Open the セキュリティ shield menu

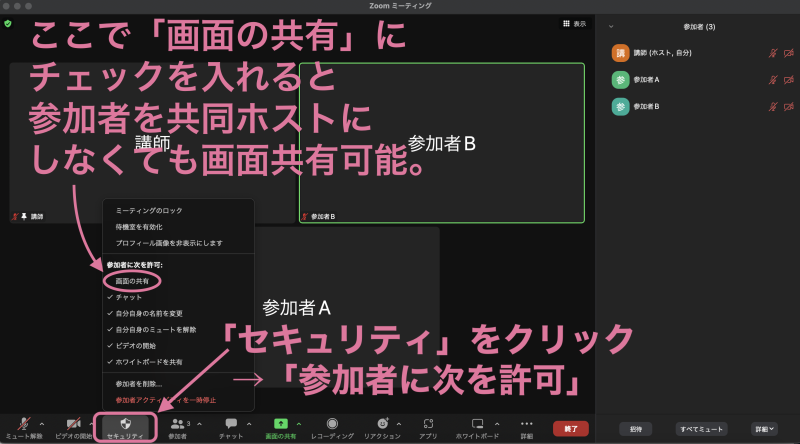coord(126,428)
